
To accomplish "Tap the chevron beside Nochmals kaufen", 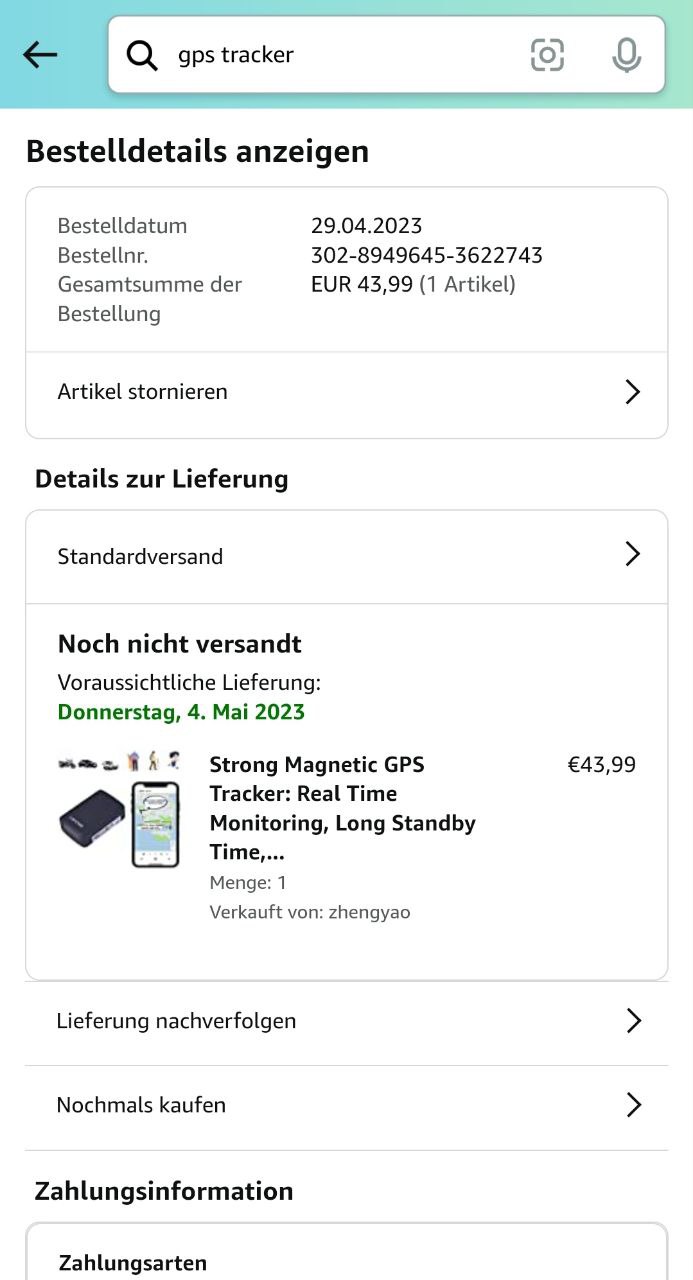I will (x=632, y=1105).
